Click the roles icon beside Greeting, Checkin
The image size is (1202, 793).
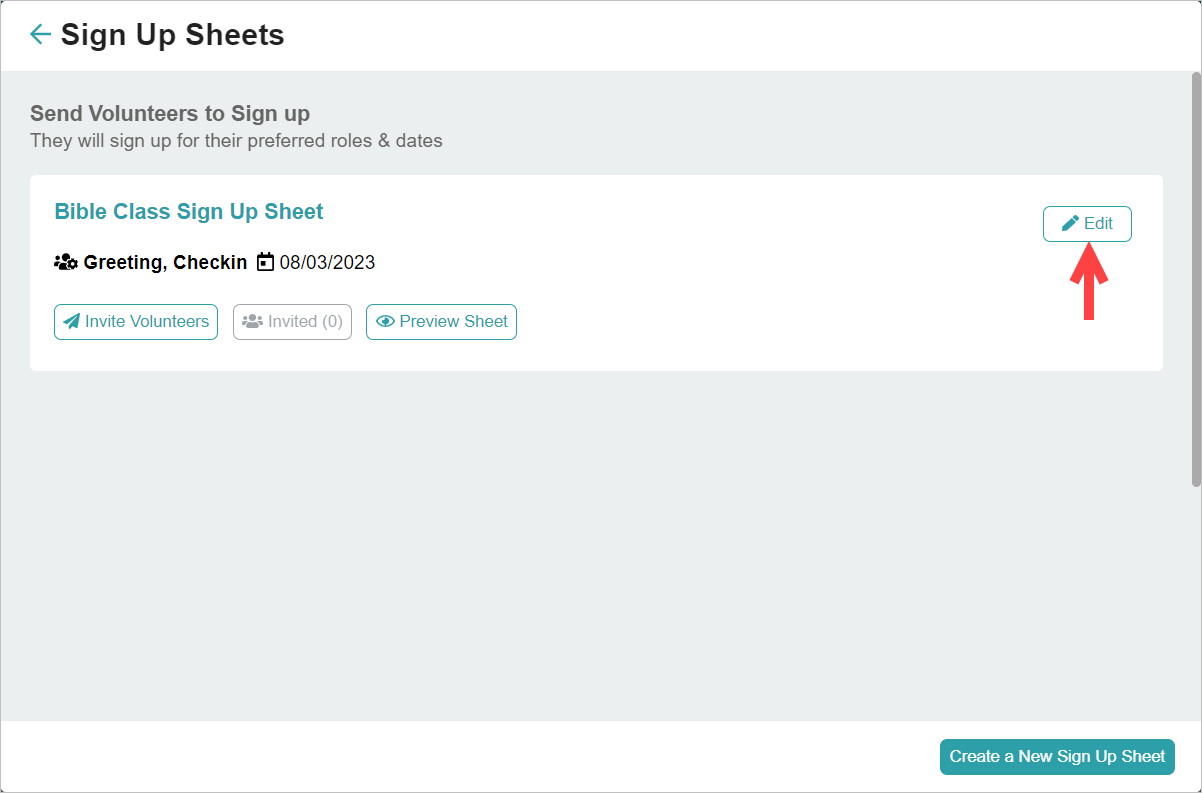[65, 263]
